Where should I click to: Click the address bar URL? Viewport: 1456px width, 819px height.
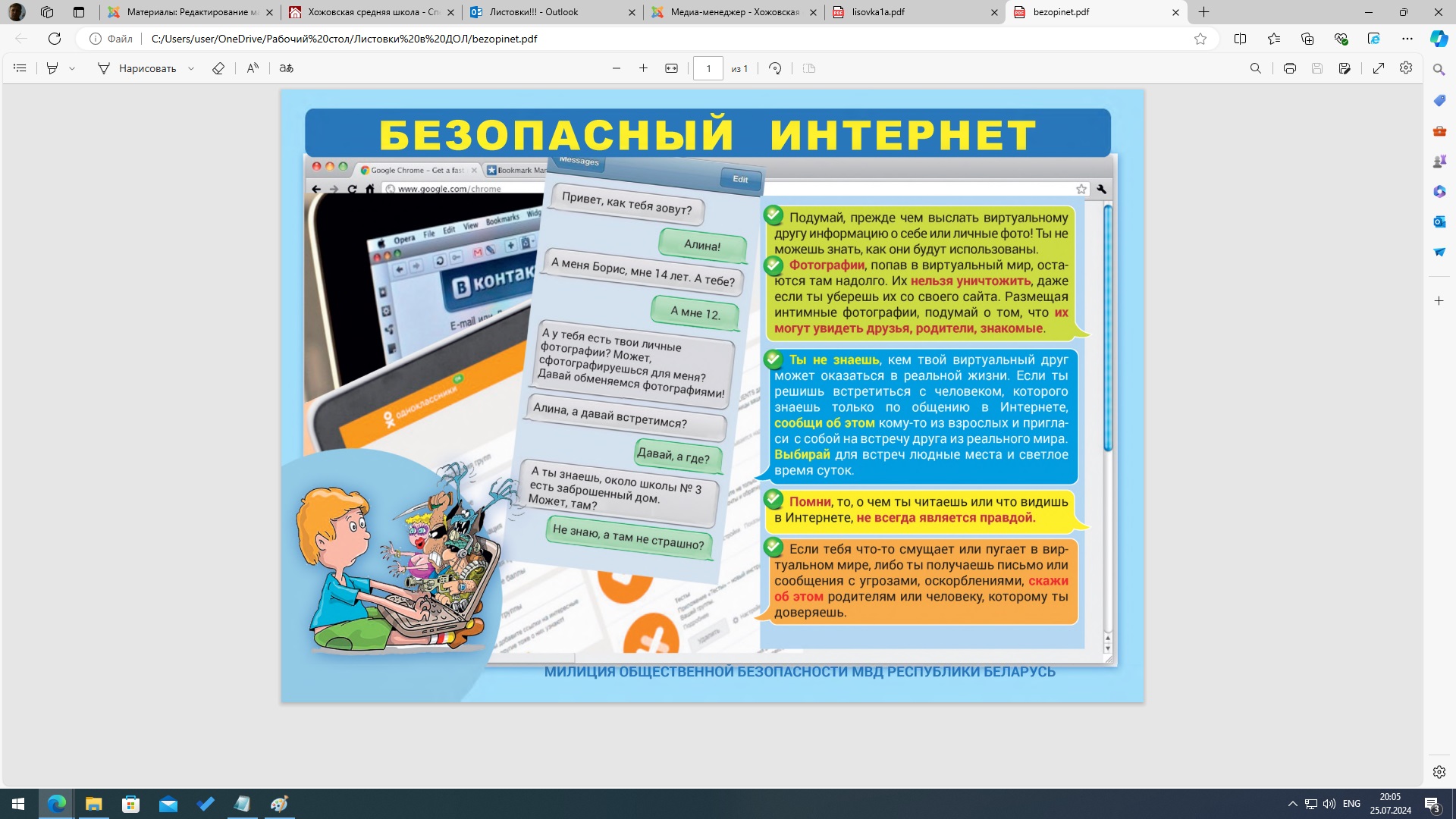[344, 39]
